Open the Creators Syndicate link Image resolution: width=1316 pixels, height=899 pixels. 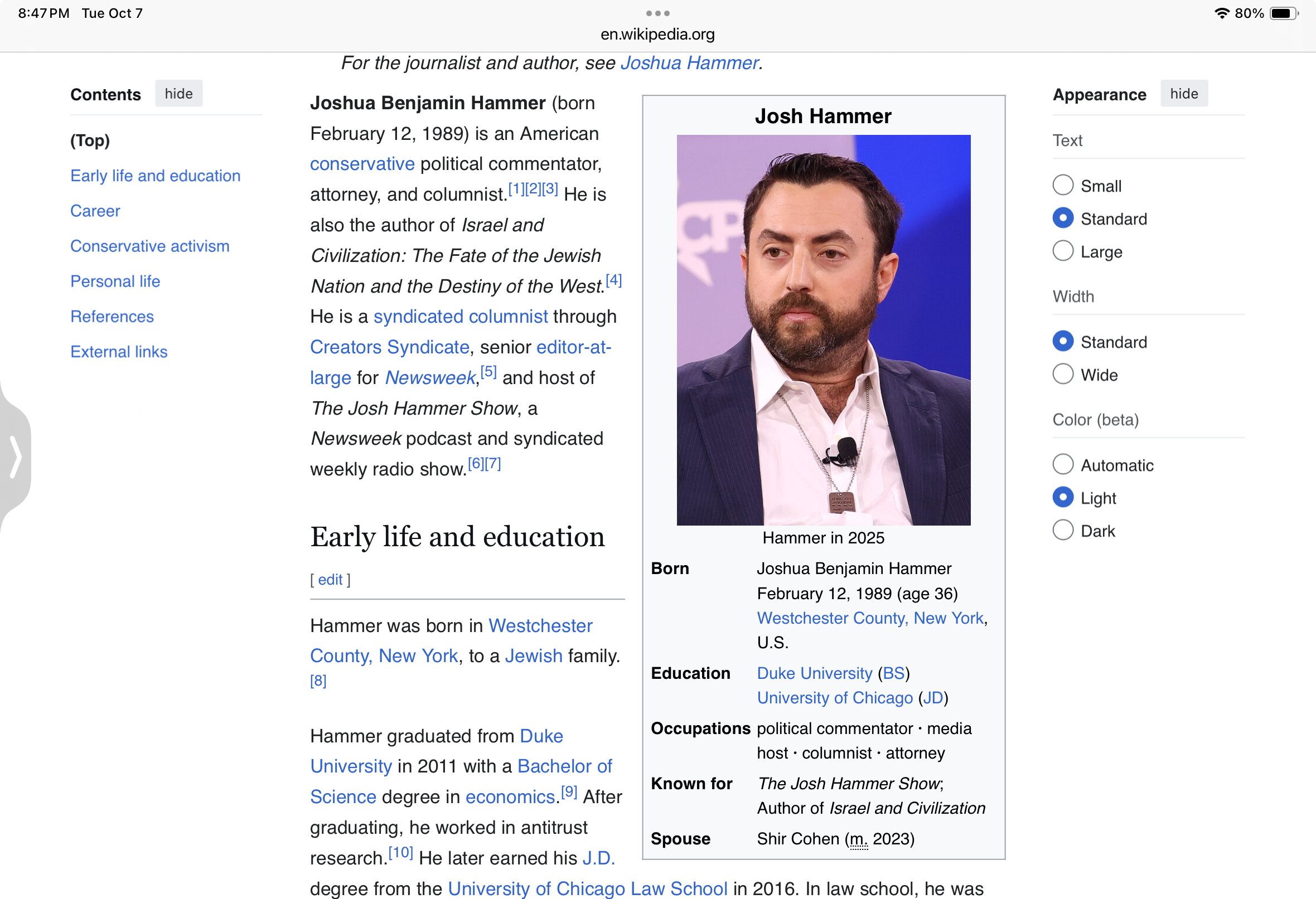coord(389,347)
